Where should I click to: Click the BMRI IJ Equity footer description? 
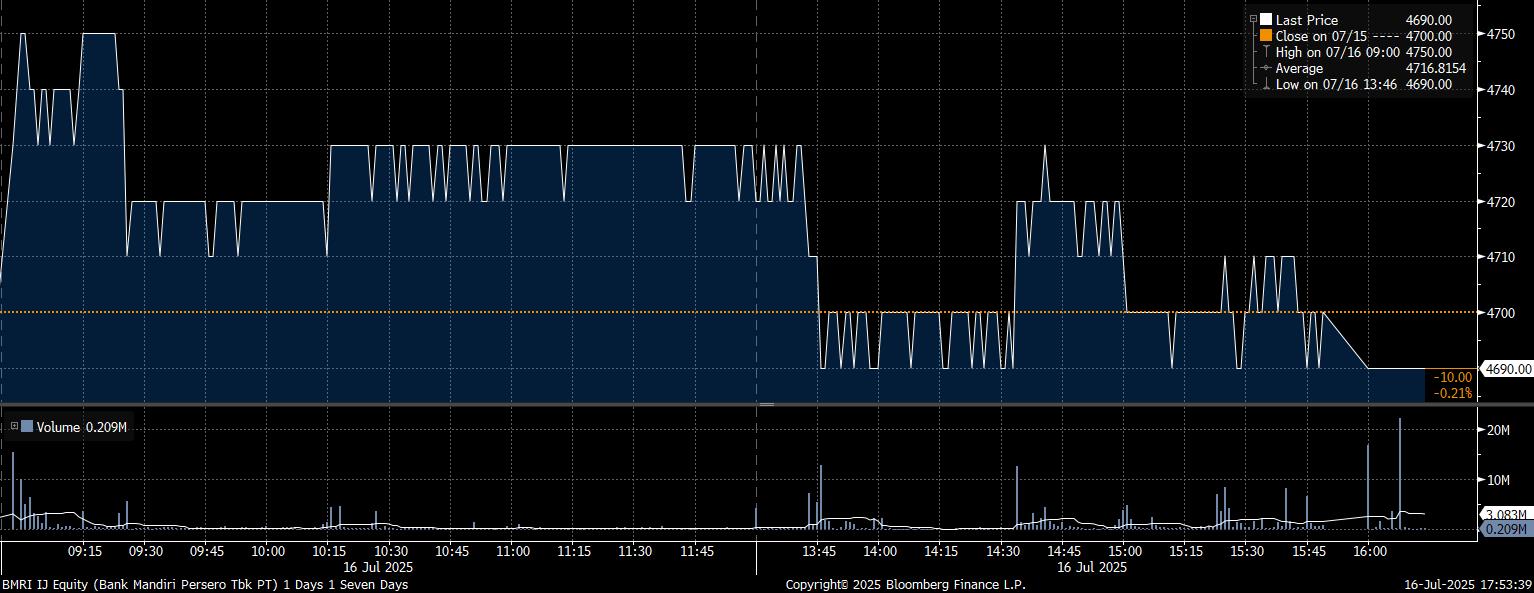[x=205, y=584]
